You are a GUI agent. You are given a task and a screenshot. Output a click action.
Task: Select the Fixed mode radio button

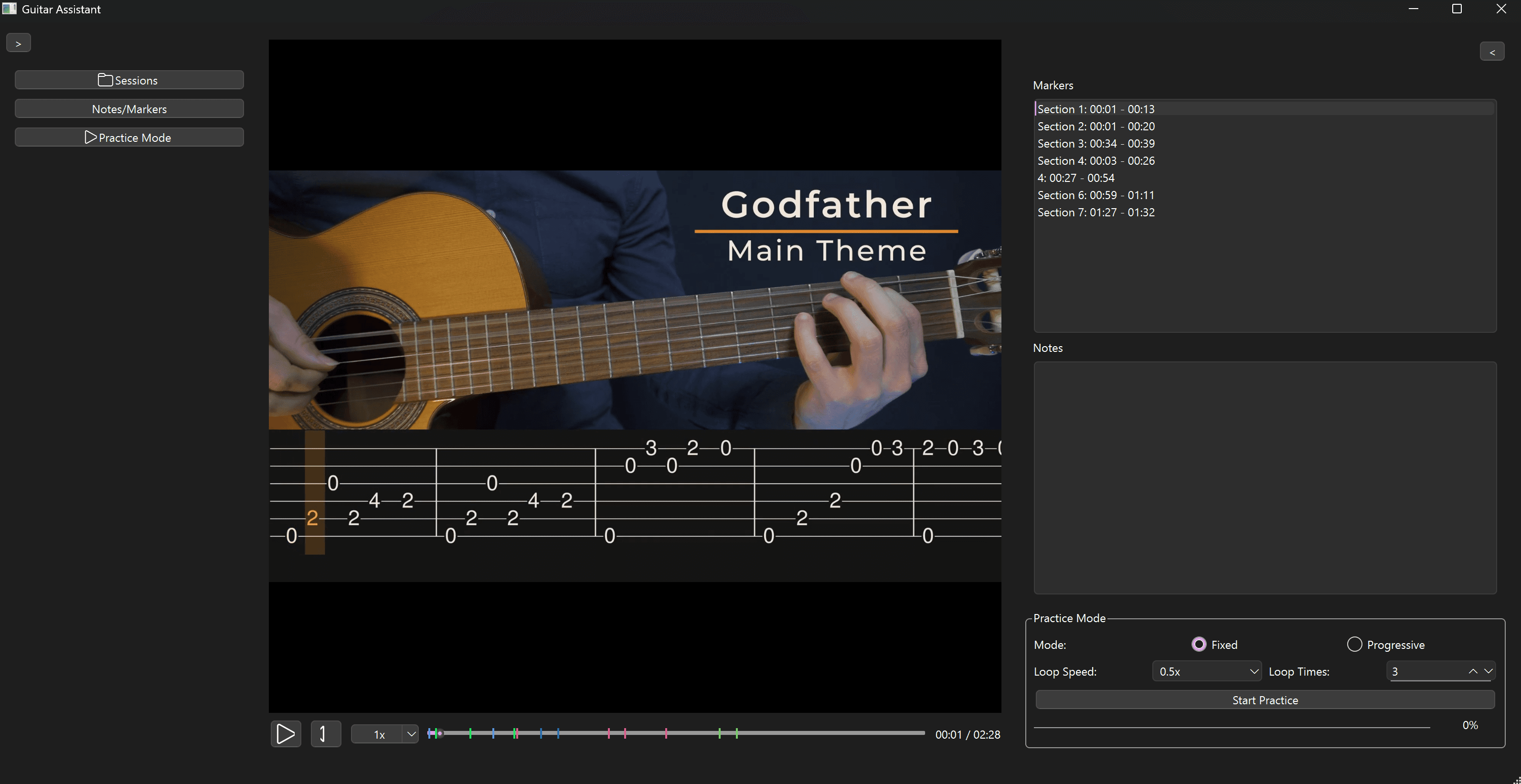pyautogui.click(x=1199, y=644)
